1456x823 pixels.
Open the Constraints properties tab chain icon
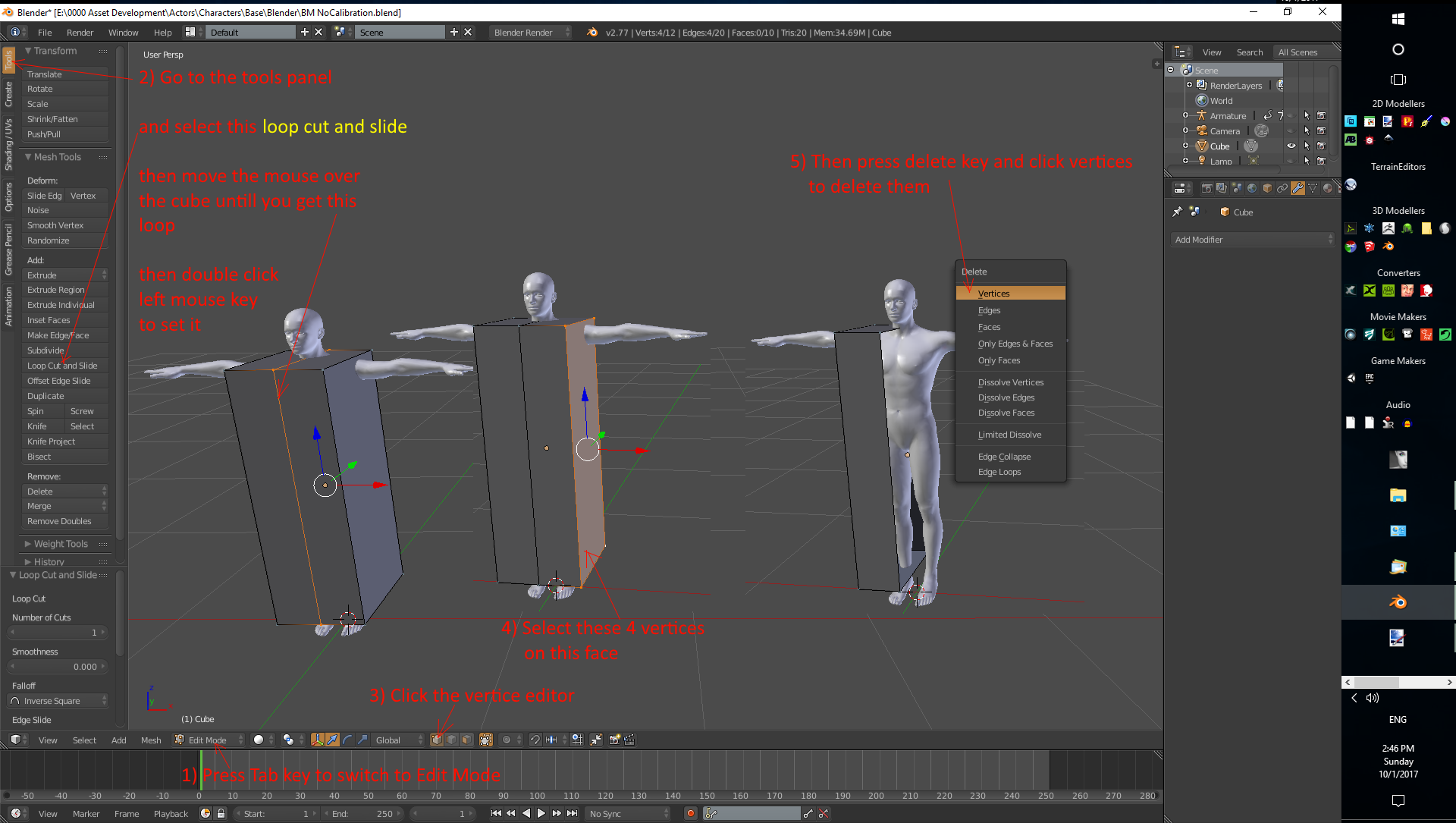pyautogui.click(x=1282, y=188)
